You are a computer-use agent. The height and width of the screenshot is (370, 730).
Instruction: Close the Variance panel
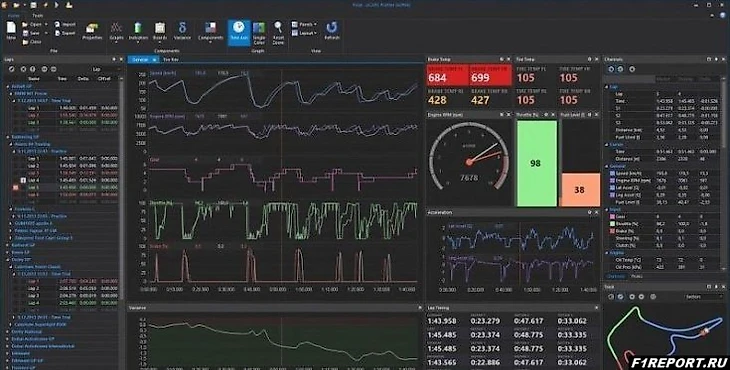(x=420, y=308)
